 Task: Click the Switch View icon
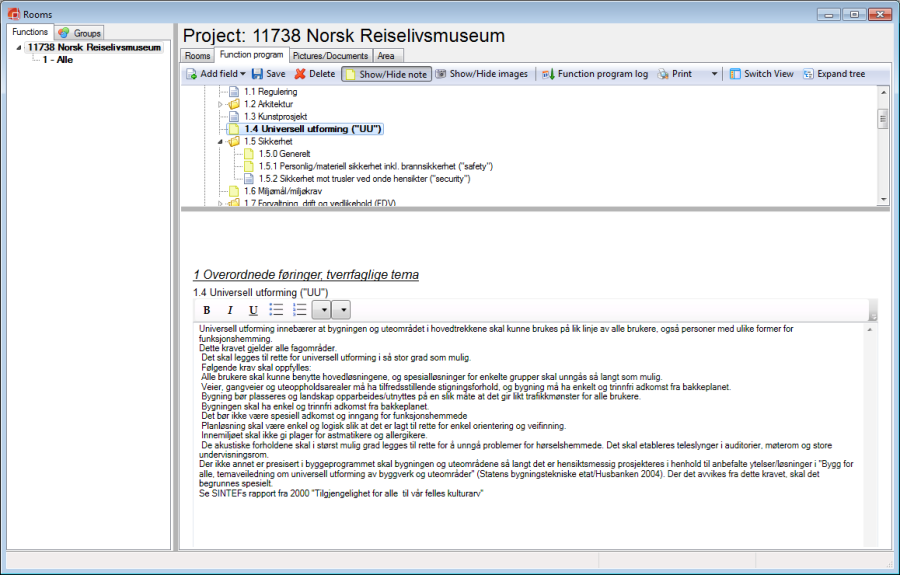pyautogui.click(x=735, y=74)
